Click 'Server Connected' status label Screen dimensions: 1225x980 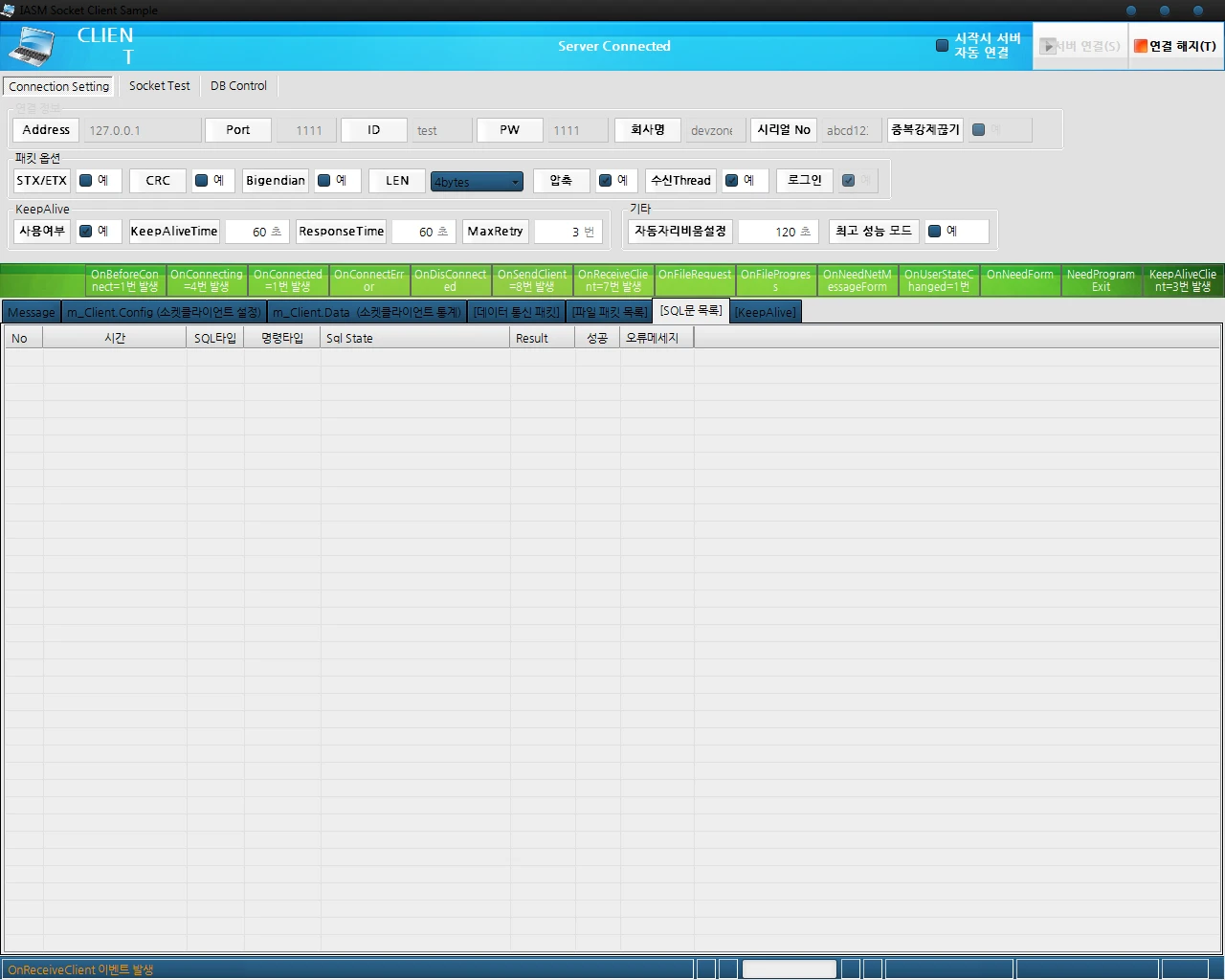(x=614, y=46)
